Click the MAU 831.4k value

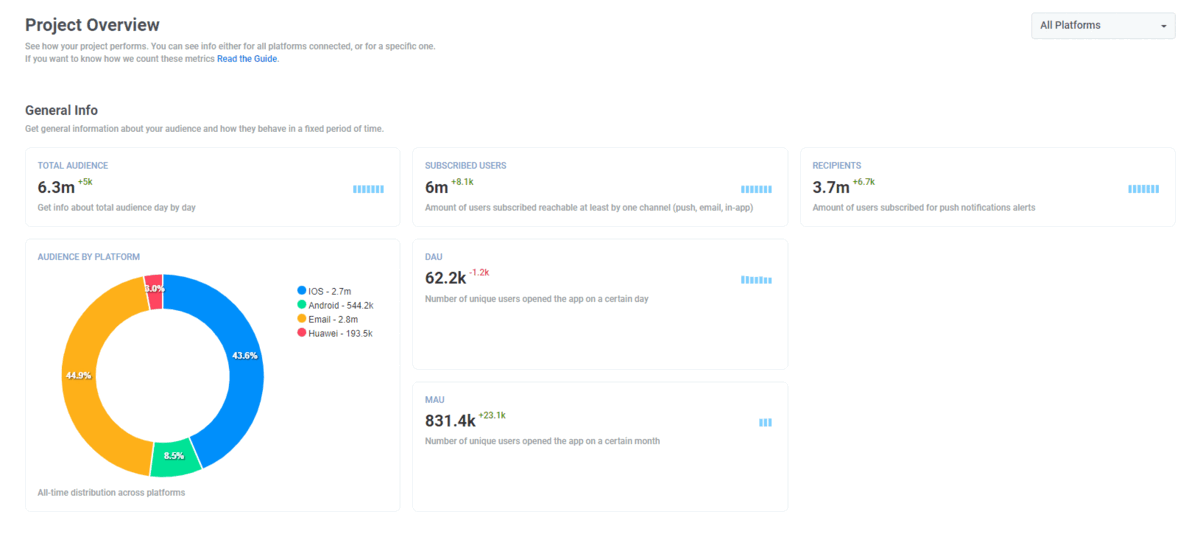click(450, 421)
